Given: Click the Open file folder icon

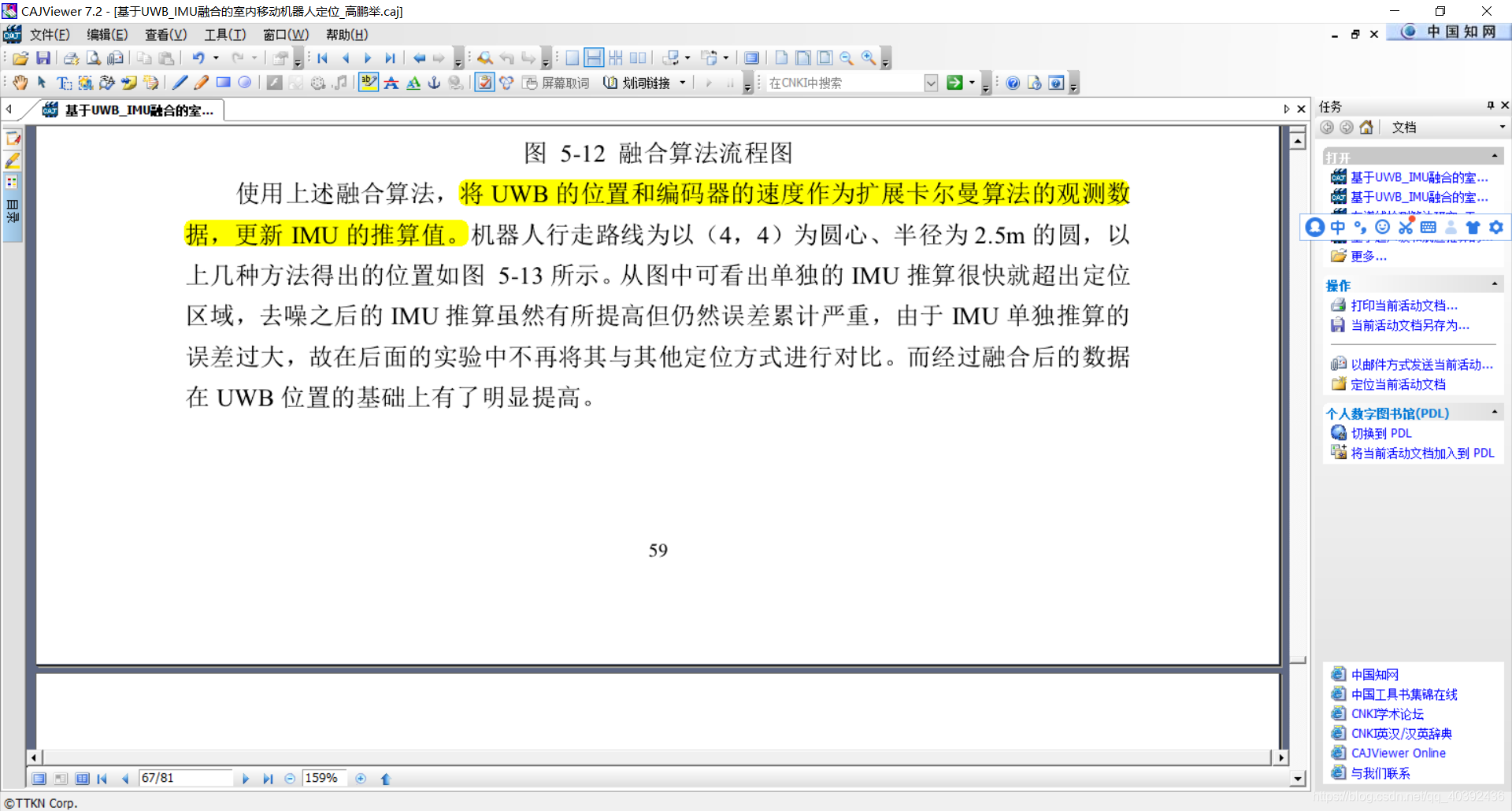Looking at the screenshot, I should click(x=20, y=58).
